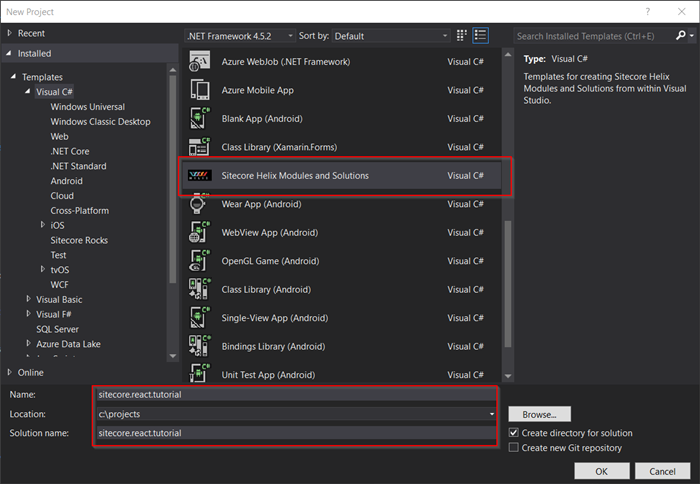Click the template list scroll-down arrow
Image resolution: width=700 pixels, height=484 pixels.
[x=508, y=376]
